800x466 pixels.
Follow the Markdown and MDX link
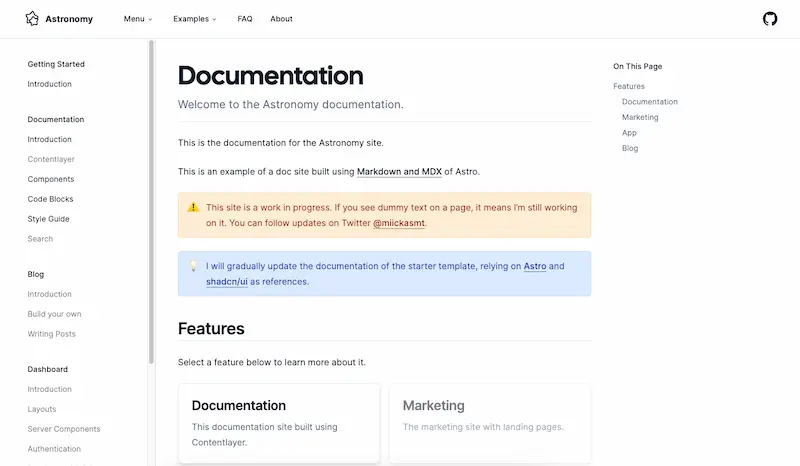point(399,172)
